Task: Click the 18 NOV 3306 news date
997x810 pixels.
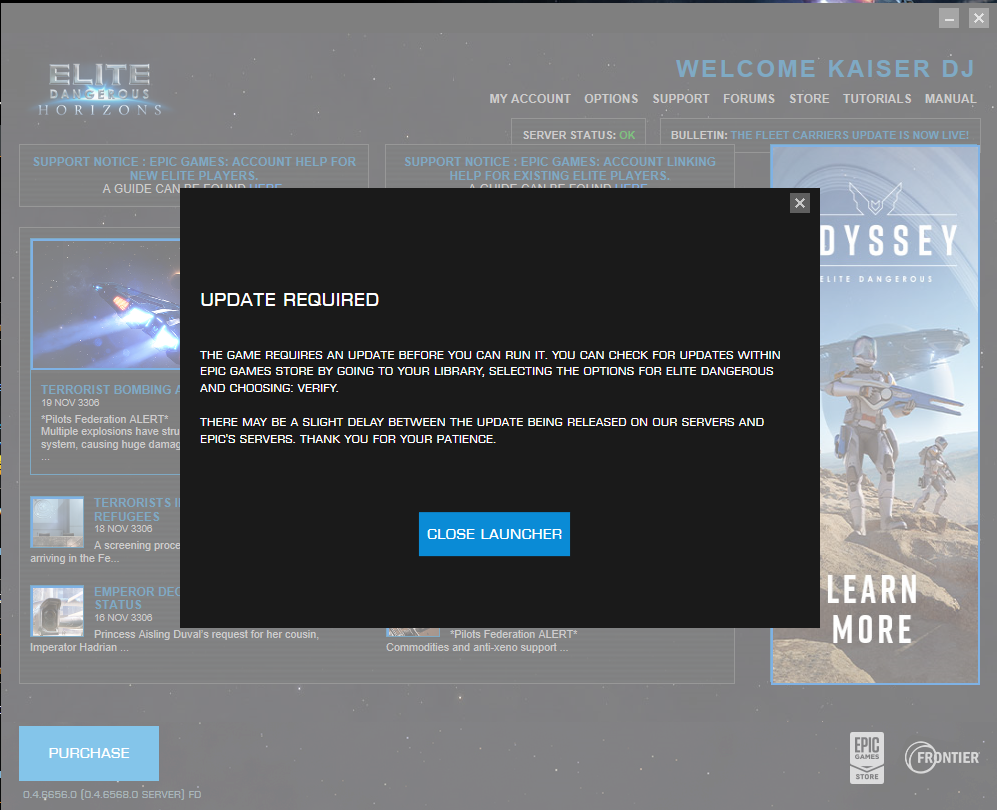Action: click(123, 528)
